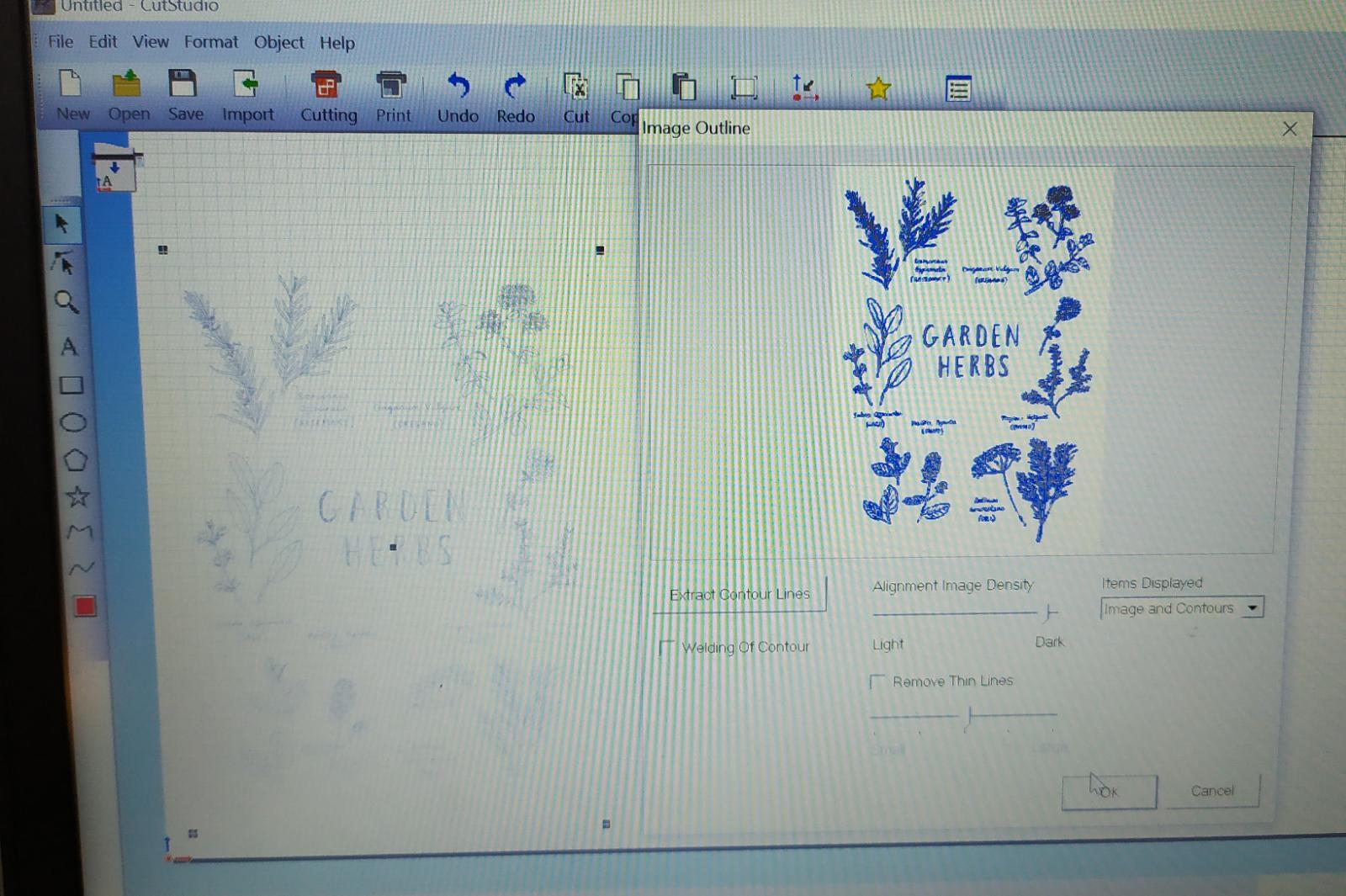Click the "Alignment Image Density" label
The height and width of the screenshot is (896, 1346).
click(953, 586)
